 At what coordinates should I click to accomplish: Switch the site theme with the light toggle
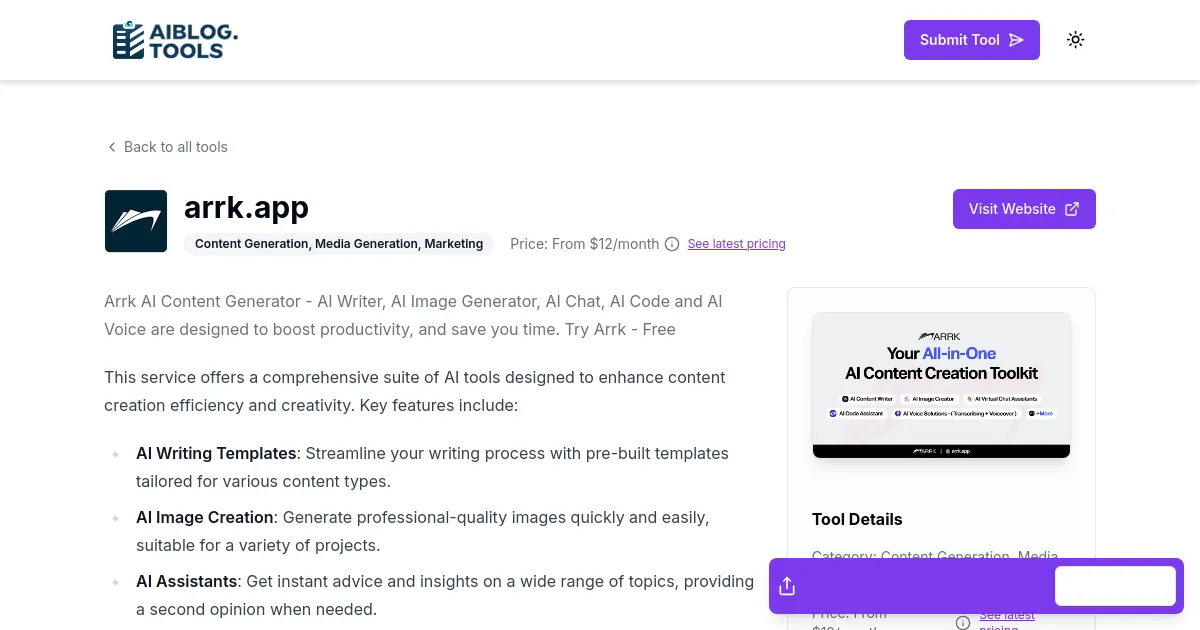pyautogui.click(x=1075, y=39)
